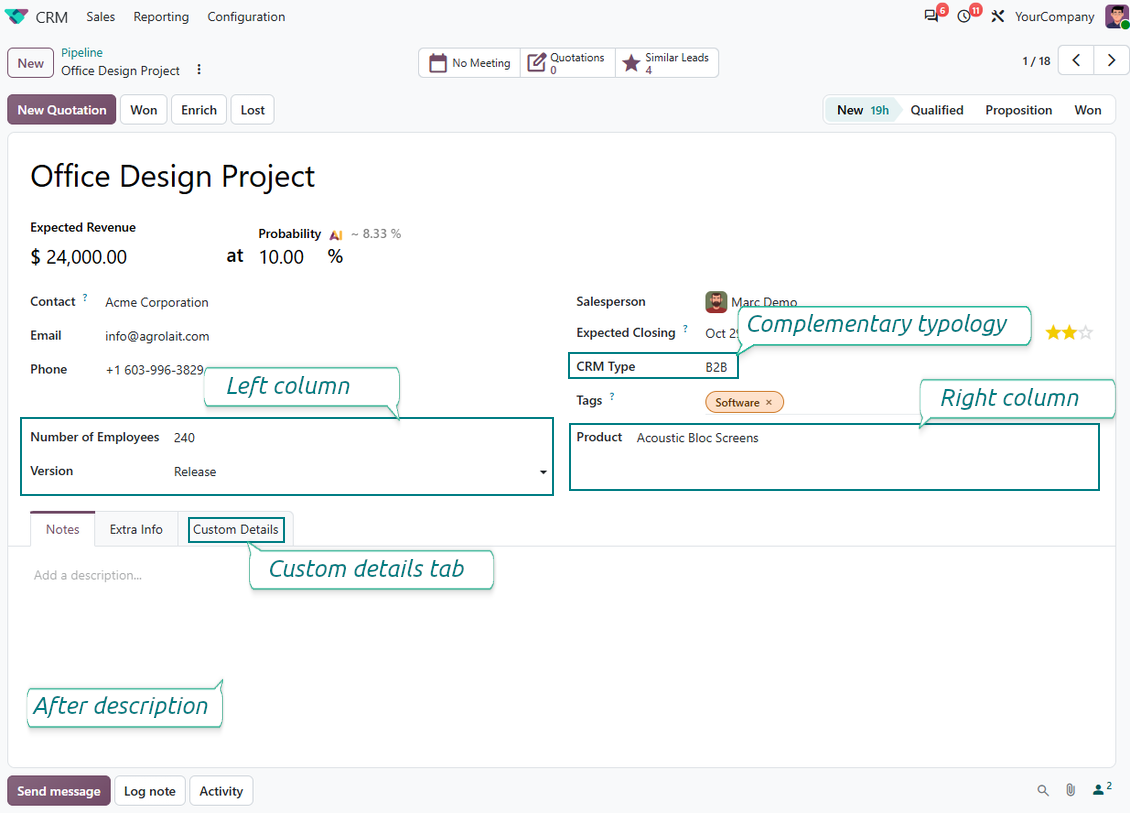
Task: Move lead to Proposition stage
Action: pos(1018,110)
